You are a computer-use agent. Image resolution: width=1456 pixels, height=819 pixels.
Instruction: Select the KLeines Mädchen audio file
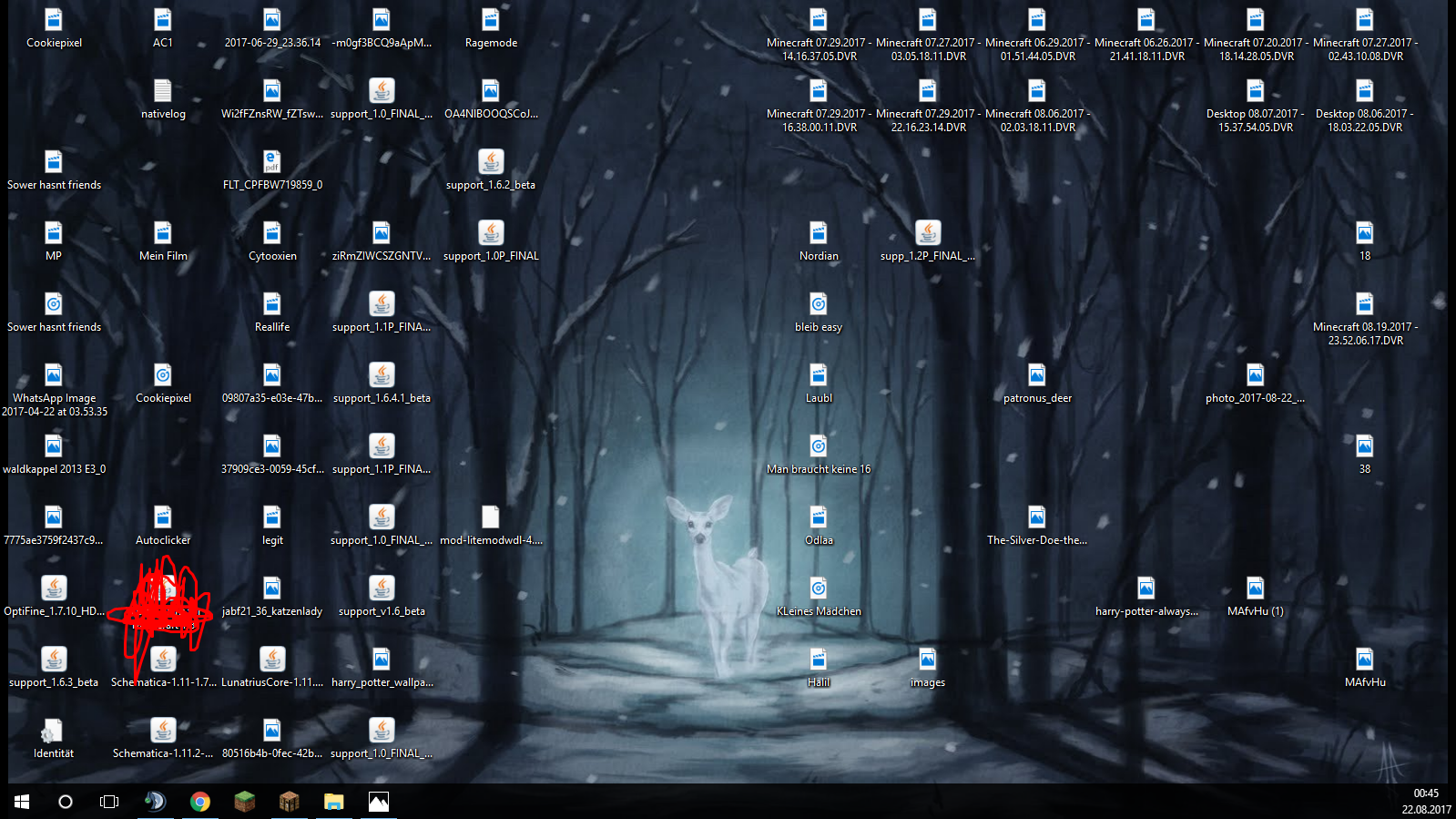point(819,589)
